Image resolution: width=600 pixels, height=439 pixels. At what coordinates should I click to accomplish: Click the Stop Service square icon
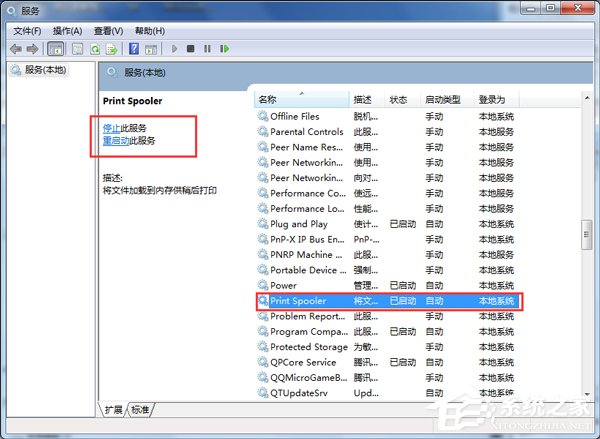point(191,48)
